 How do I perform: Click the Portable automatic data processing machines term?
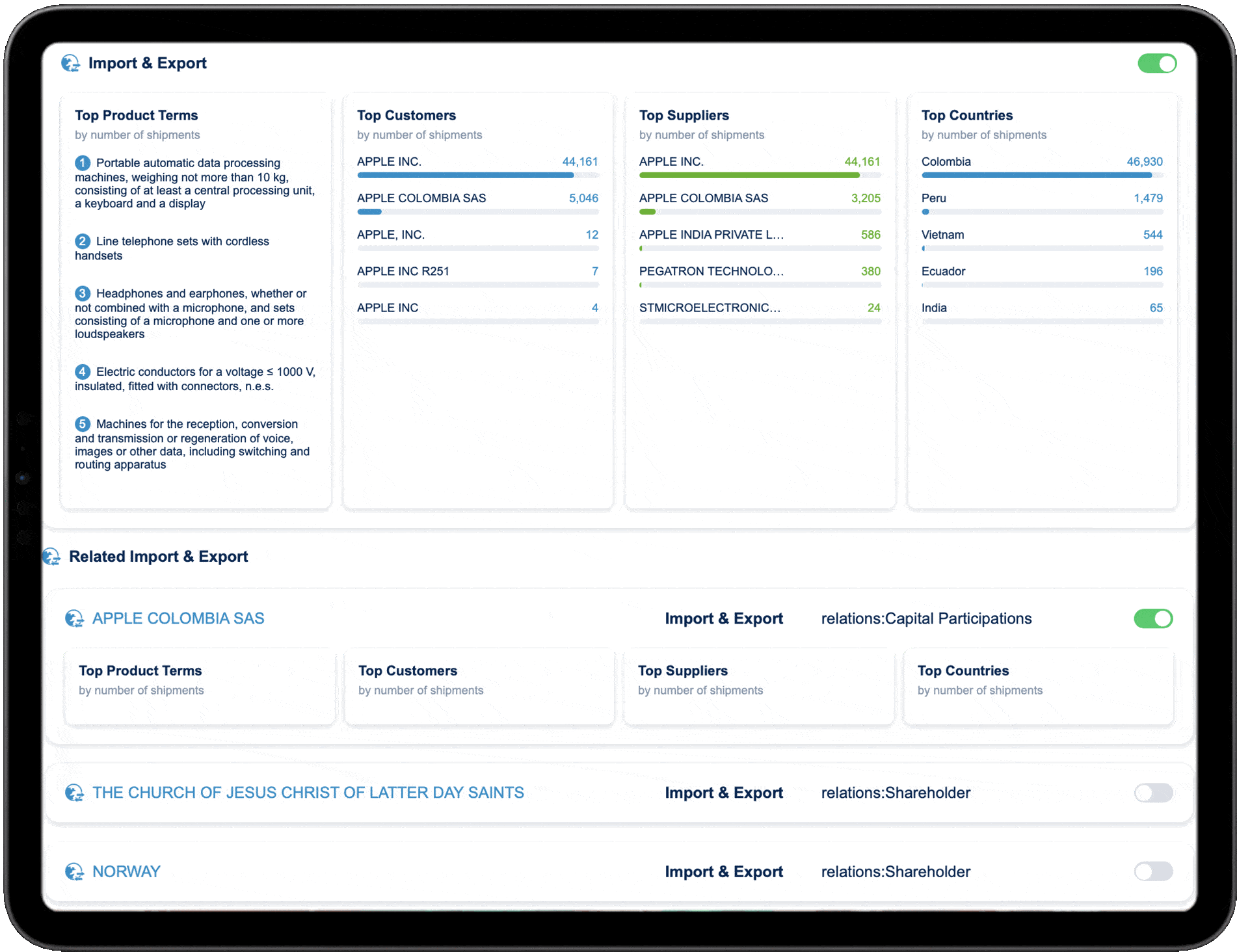[x=195, y=183]
